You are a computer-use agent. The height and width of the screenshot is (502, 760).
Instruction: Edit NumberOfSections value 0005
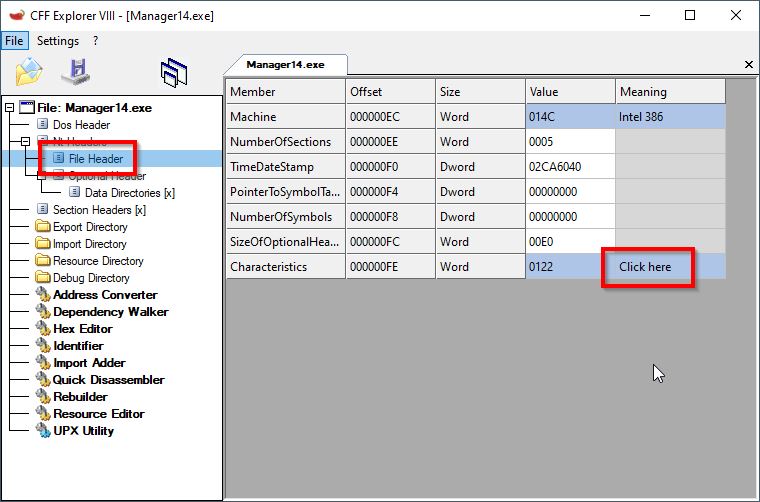pyautogui.click(x=570, y=141)
